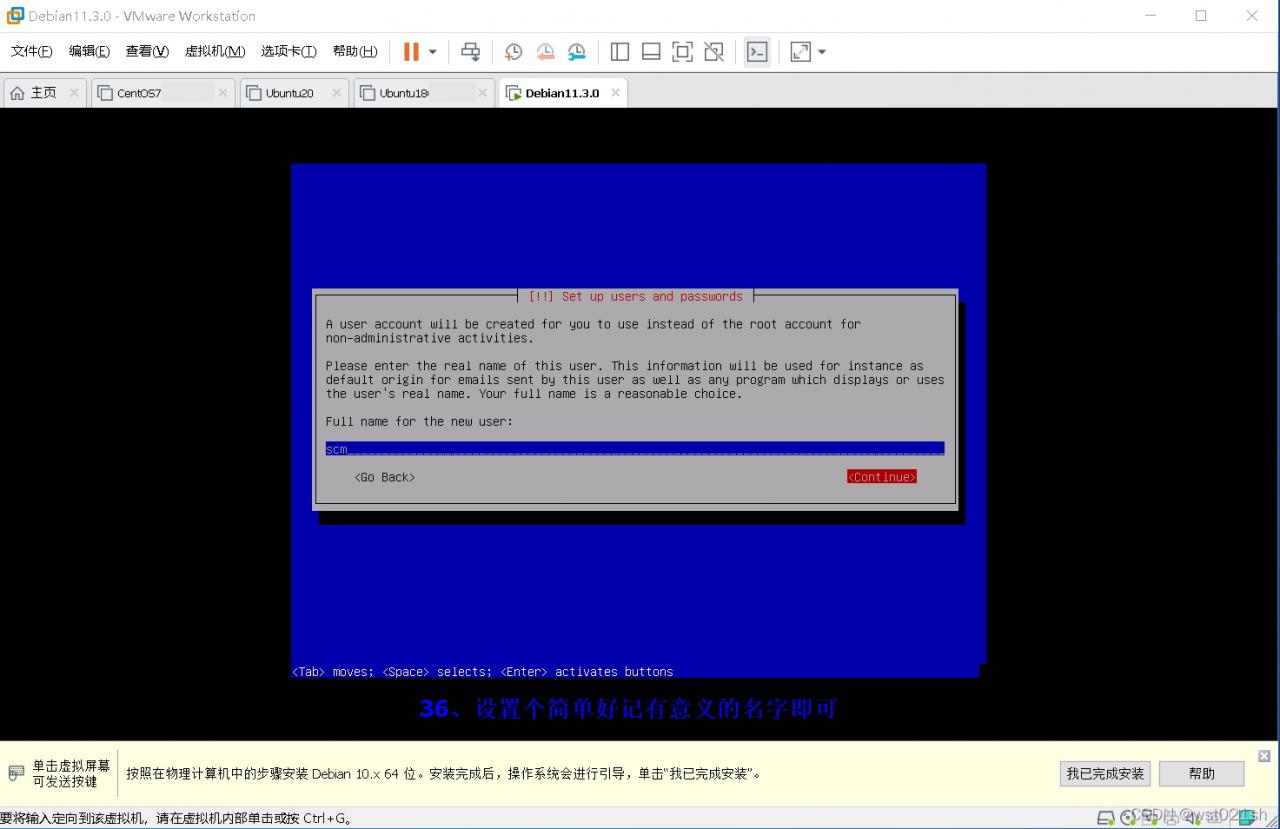This screenshot has width=1280, height=829.
Task: Click the send Ctrl+Alt+Del icon
Action: (x=470, y=52)
